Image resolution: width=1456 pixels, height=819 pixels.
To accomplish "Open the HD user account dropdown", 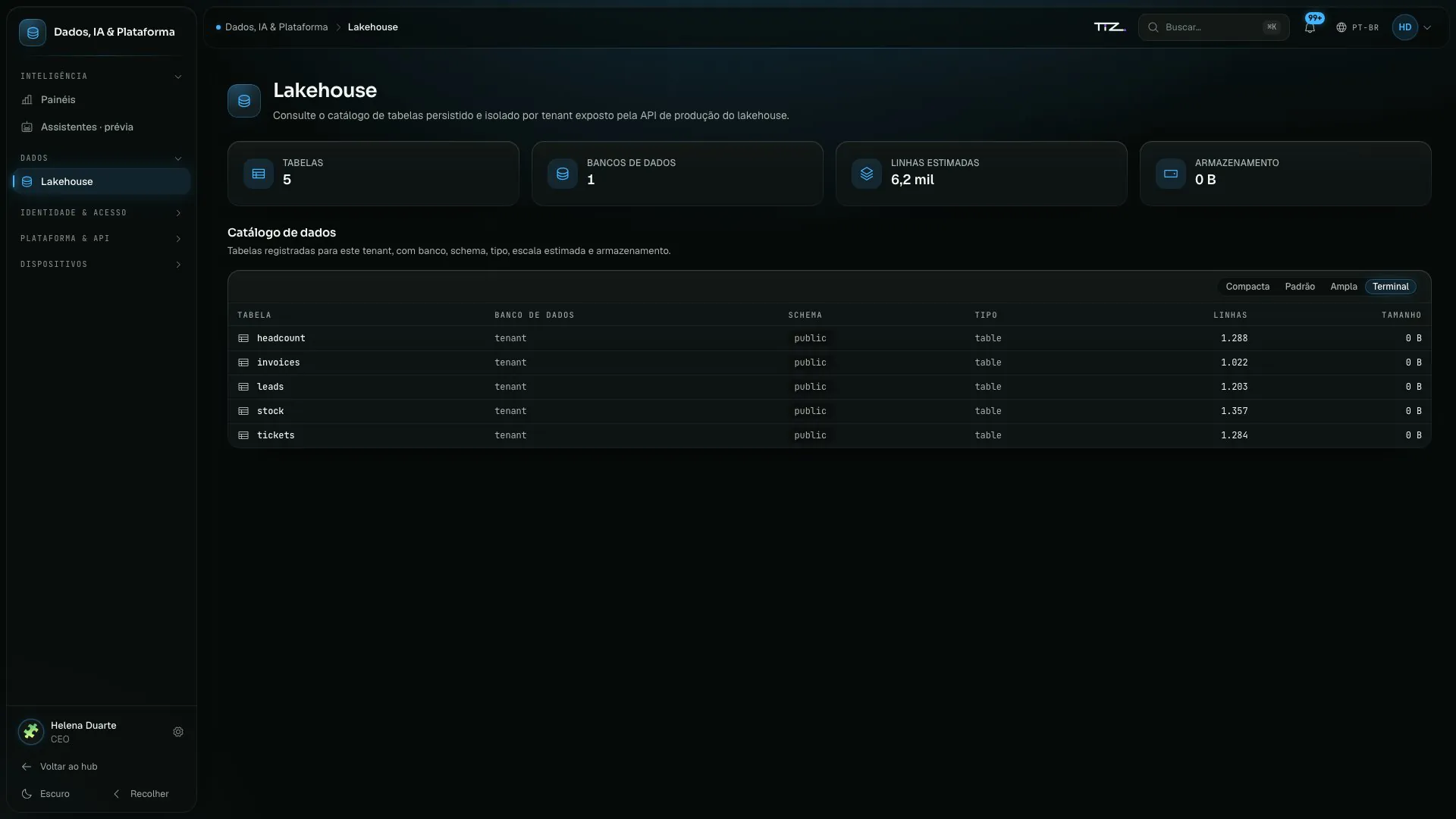I will coord(1412,27).
